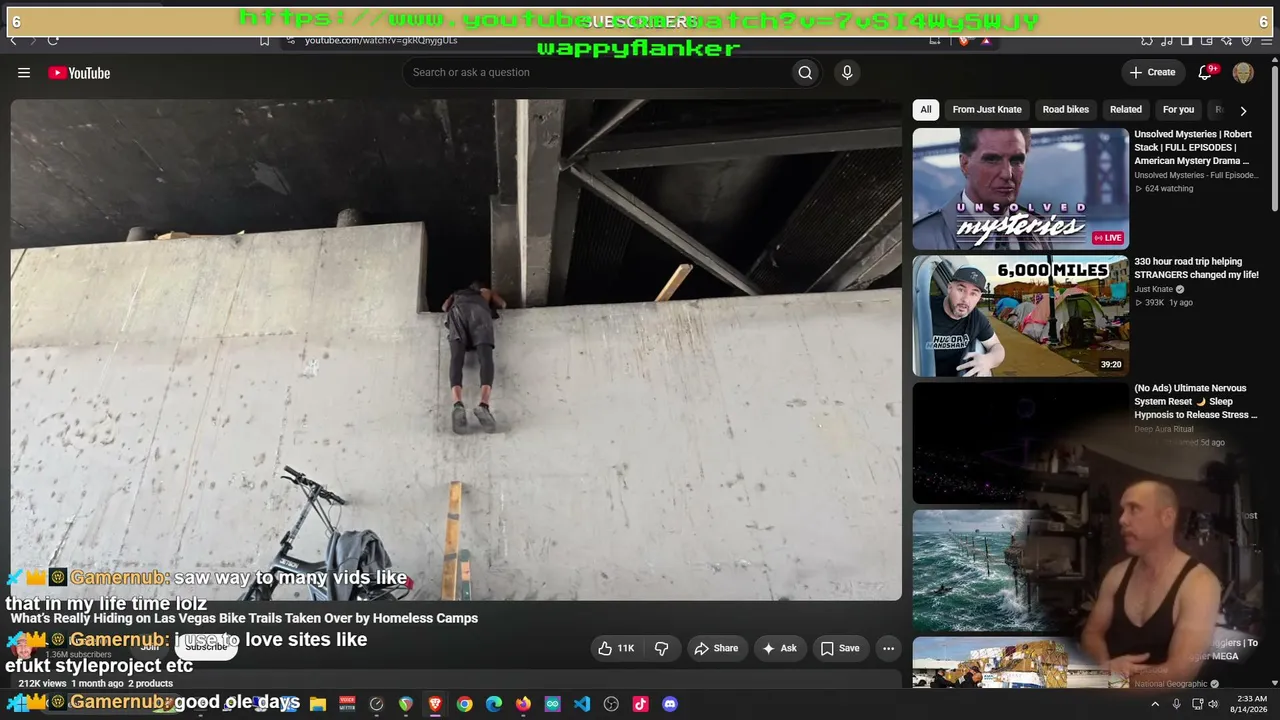Focus the YouTube search field

pos(597,72)
